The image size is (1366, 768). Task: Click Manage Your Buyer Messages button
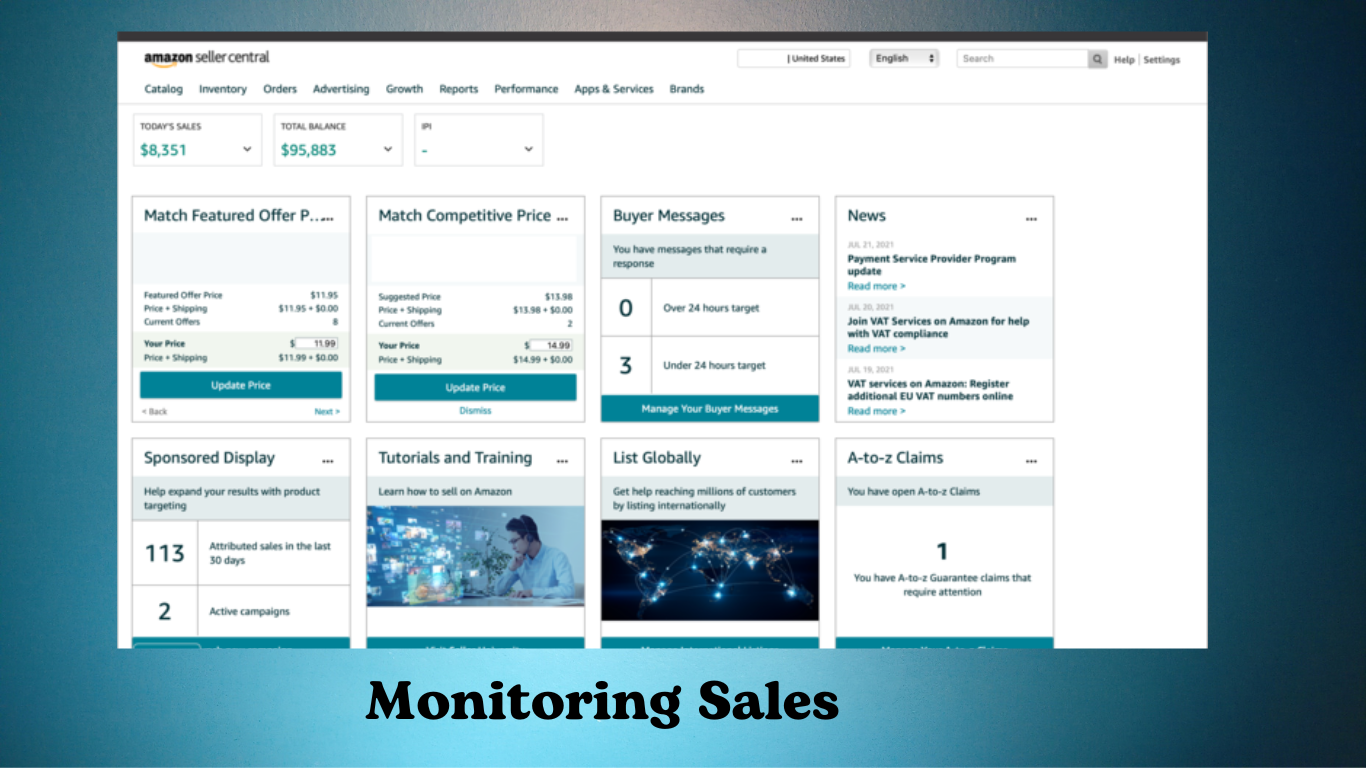click(x=710, y=408)
